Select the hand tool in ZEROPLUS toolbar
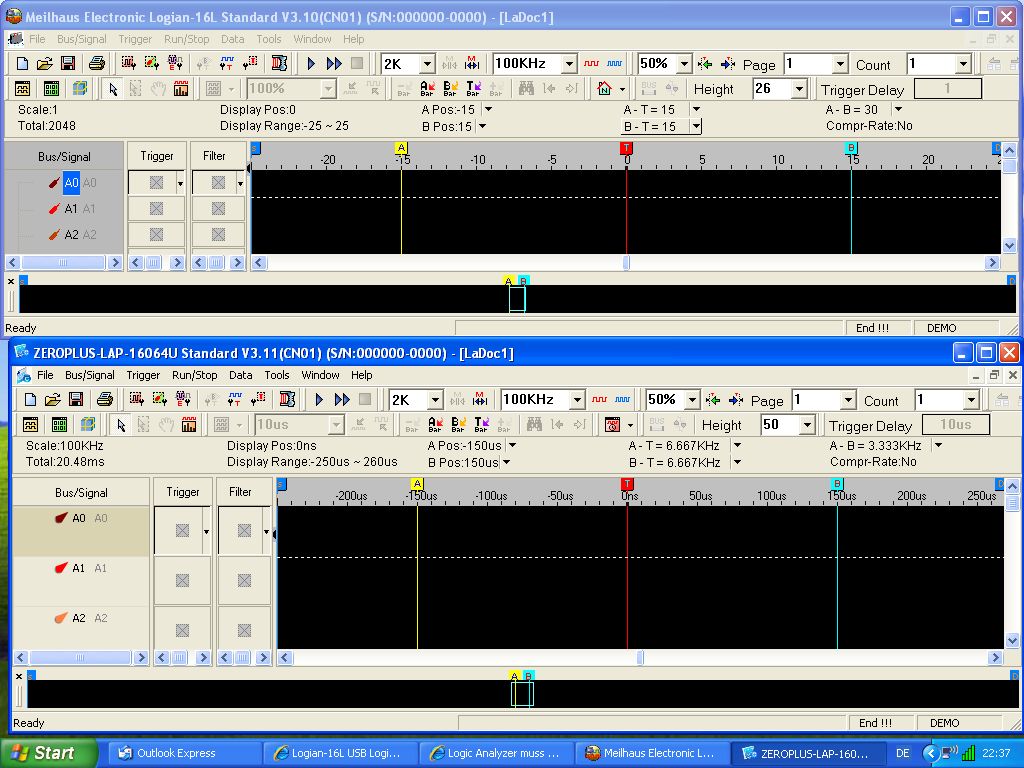Viewport: 1024px width, 768px height. tap(167, 425)
